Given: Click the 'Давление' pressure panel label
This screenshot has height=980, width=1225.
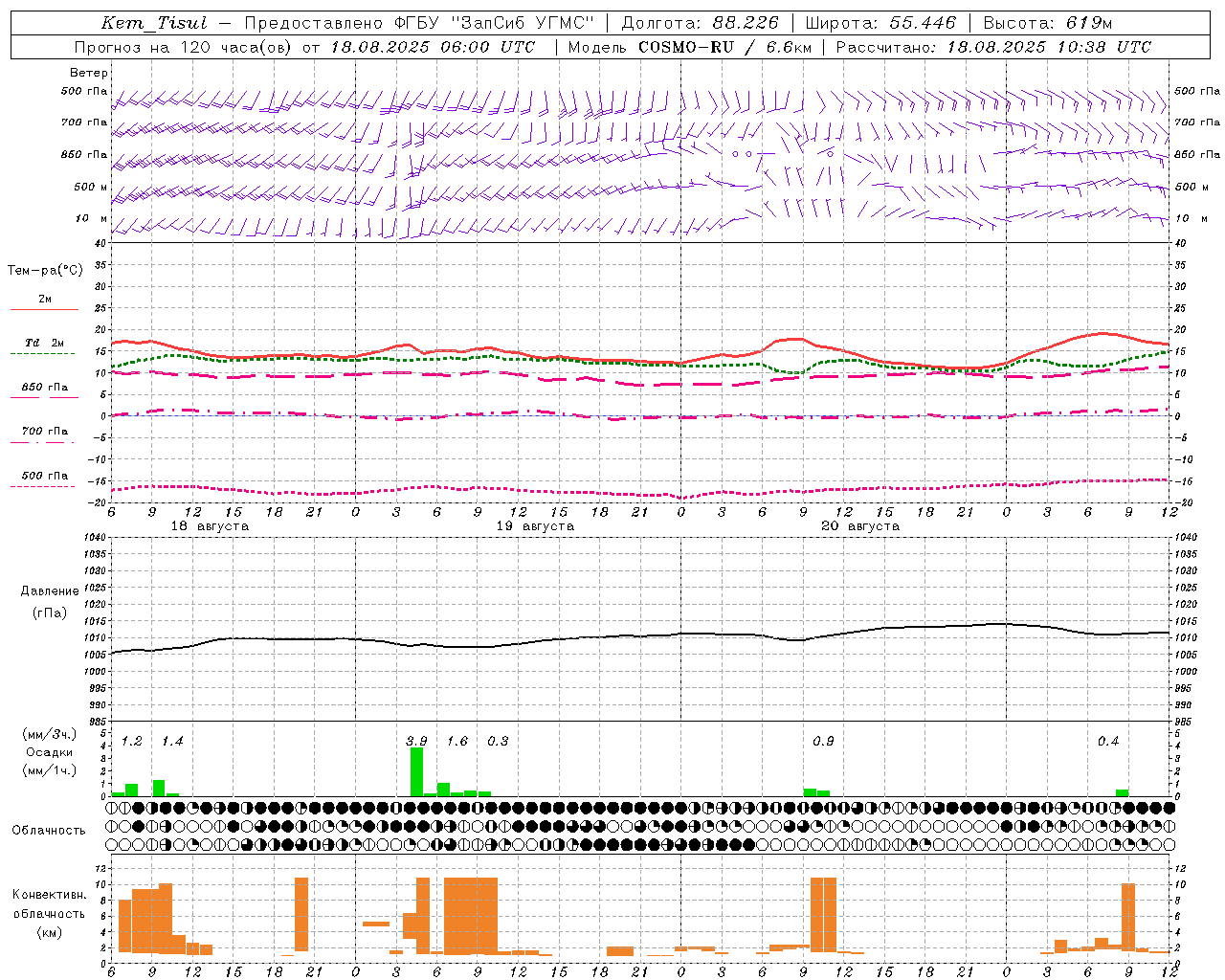Looking at the screenshot, I should point(50,591).
